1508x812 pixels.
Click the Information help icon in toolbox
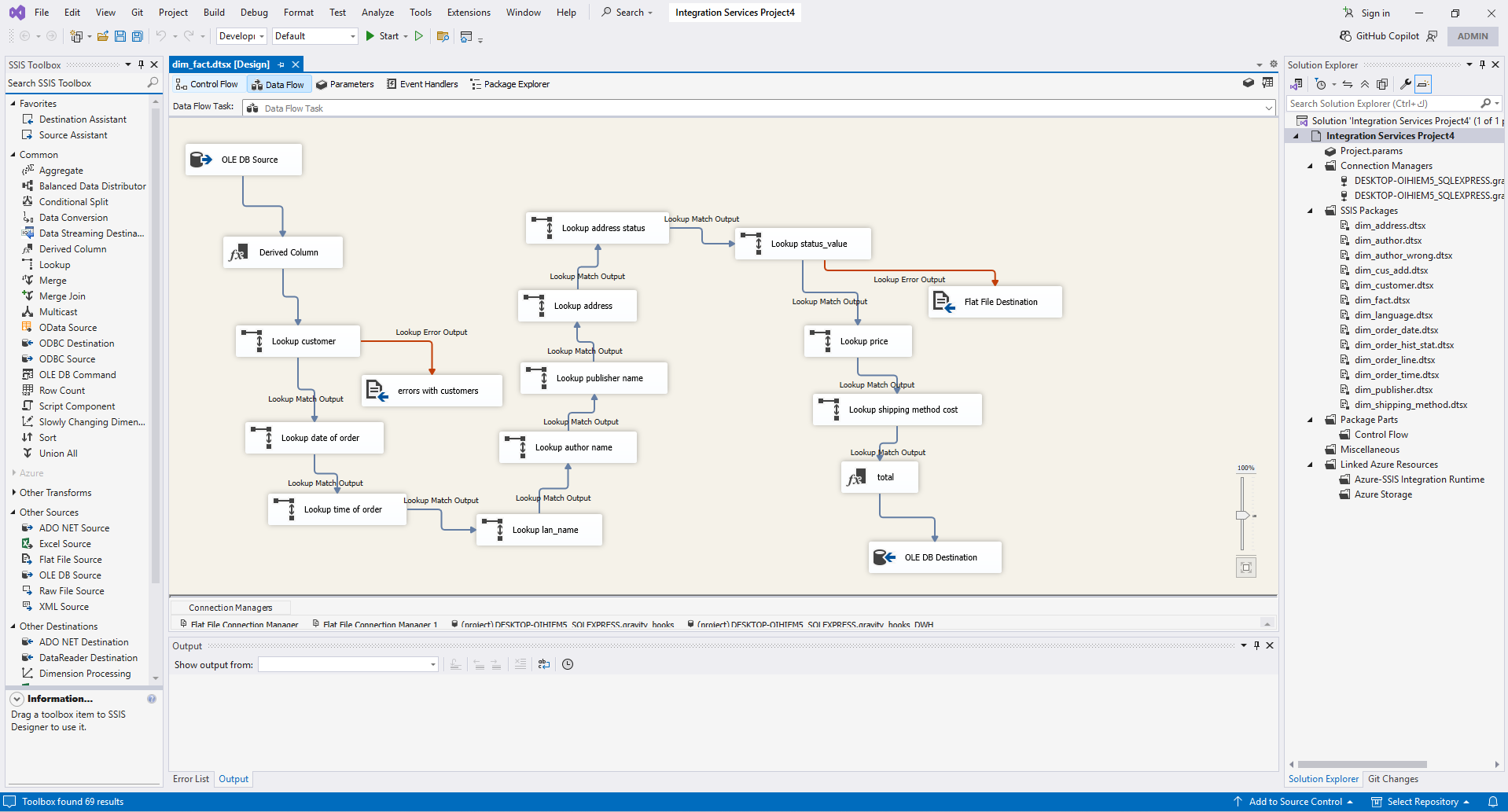pos(152,699)
